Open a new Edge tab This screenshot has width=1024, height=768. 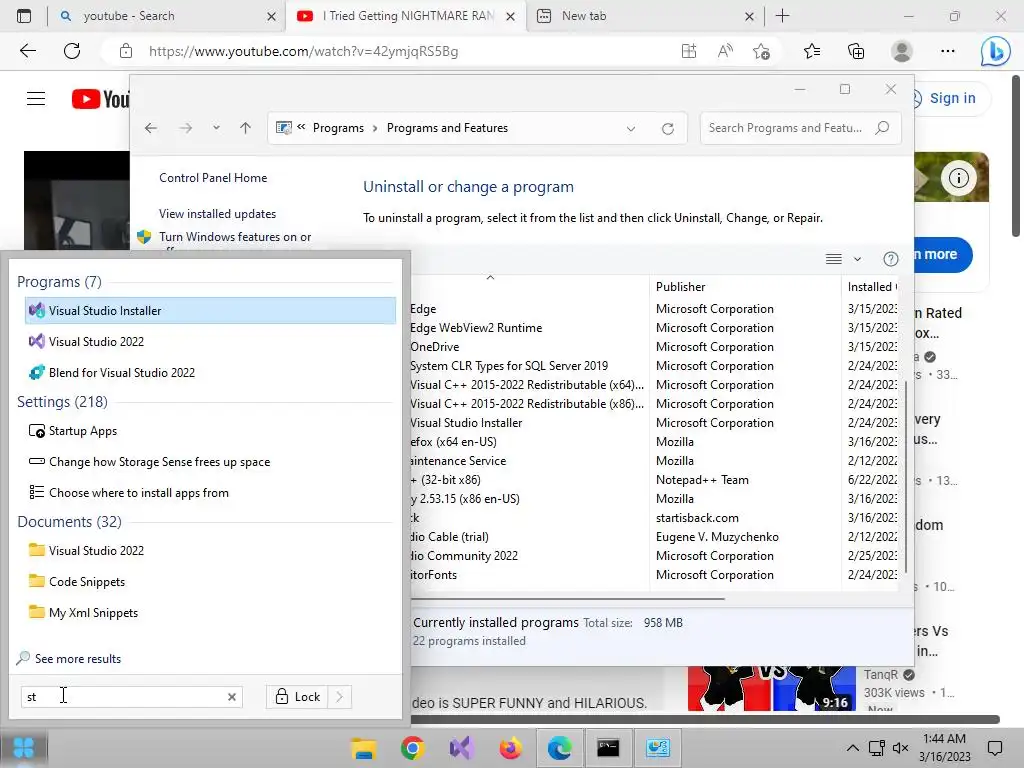(782, 16)
